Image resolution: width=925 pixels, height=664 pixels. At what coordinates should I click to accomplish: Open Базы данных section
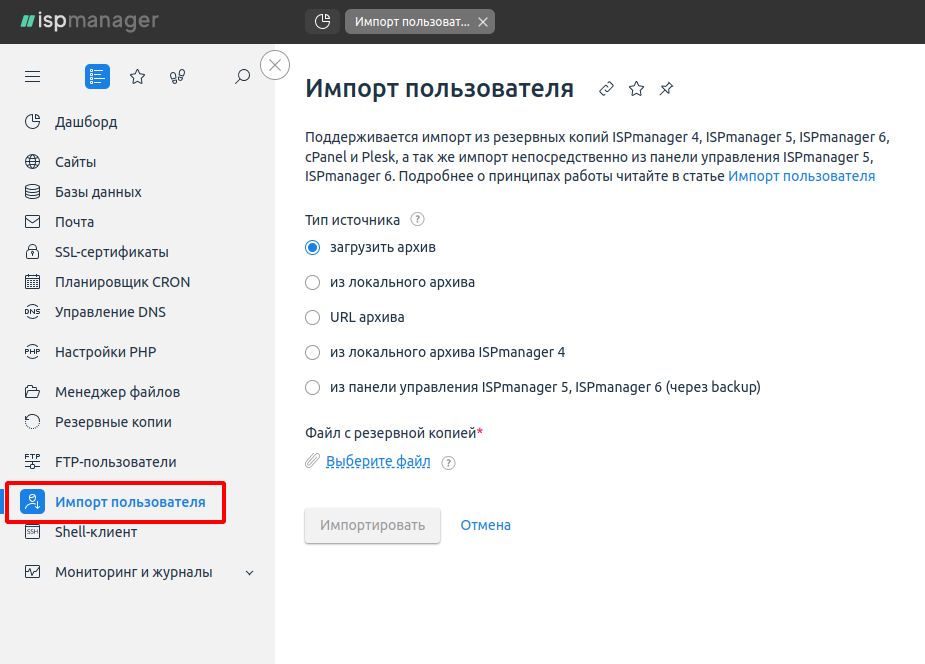(98, 192)
